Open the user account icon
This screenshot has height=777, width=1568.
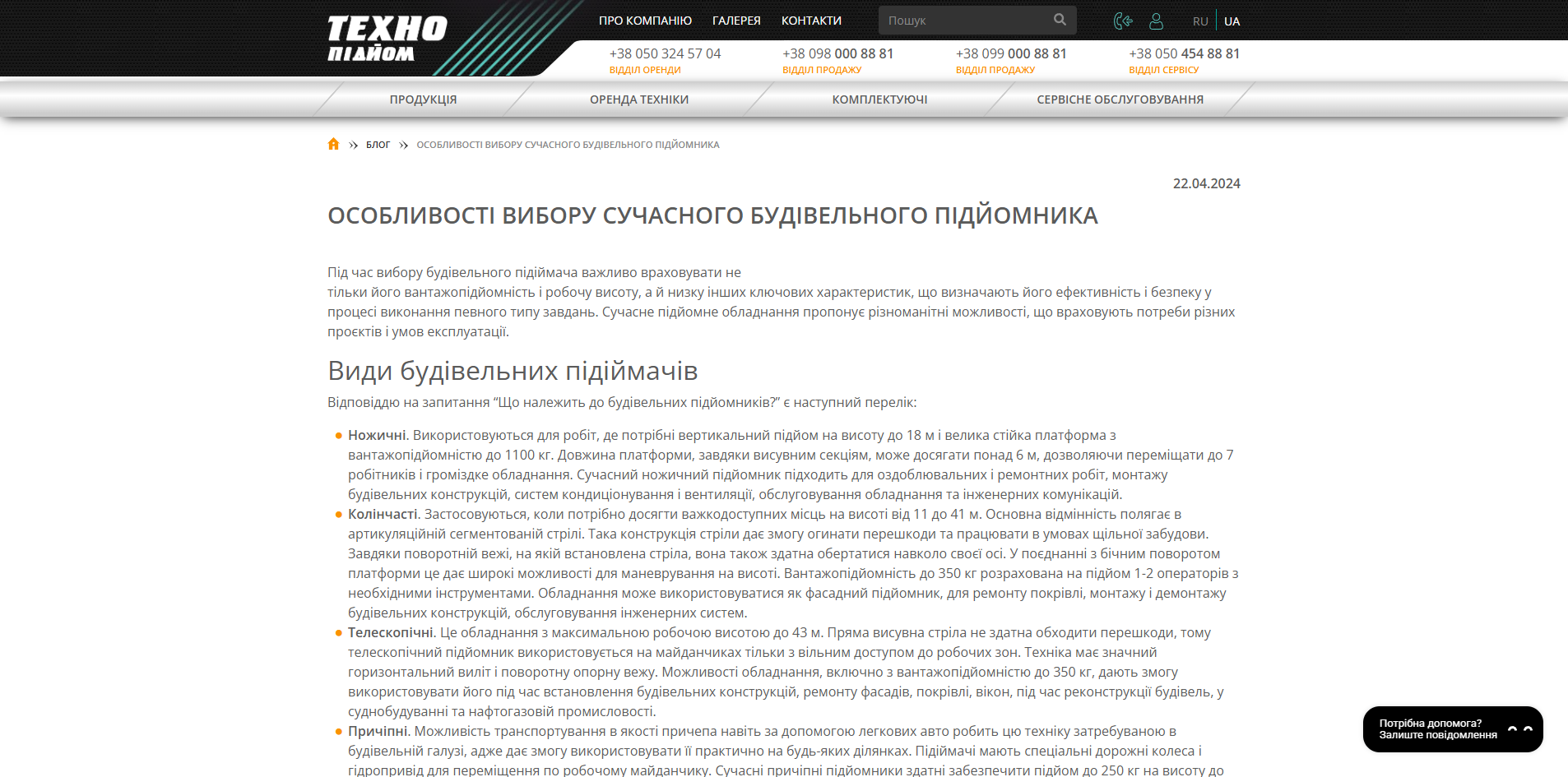click(1156, 21)
